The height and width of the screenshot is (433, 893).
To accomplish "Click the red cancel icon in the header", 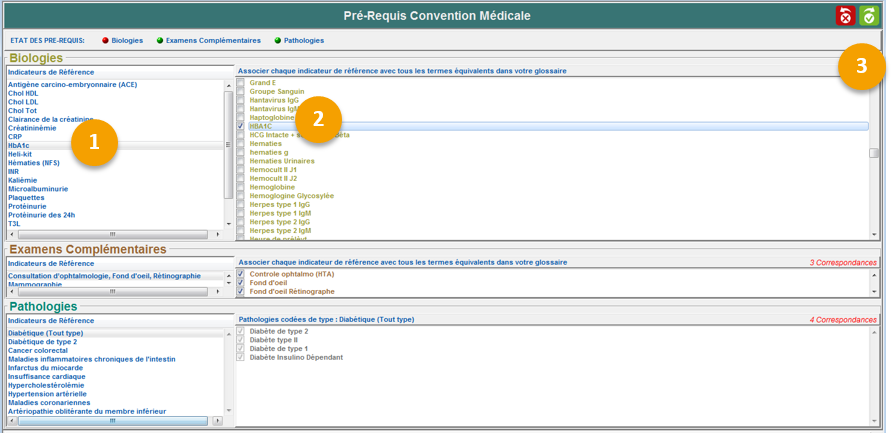I will (x=846, y=15).
